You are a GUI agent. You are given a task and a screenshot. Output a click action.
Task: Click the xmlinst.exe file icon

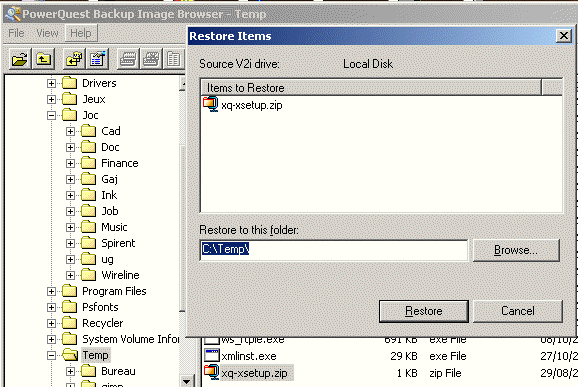pyautogui.click(x=212, y=356)
